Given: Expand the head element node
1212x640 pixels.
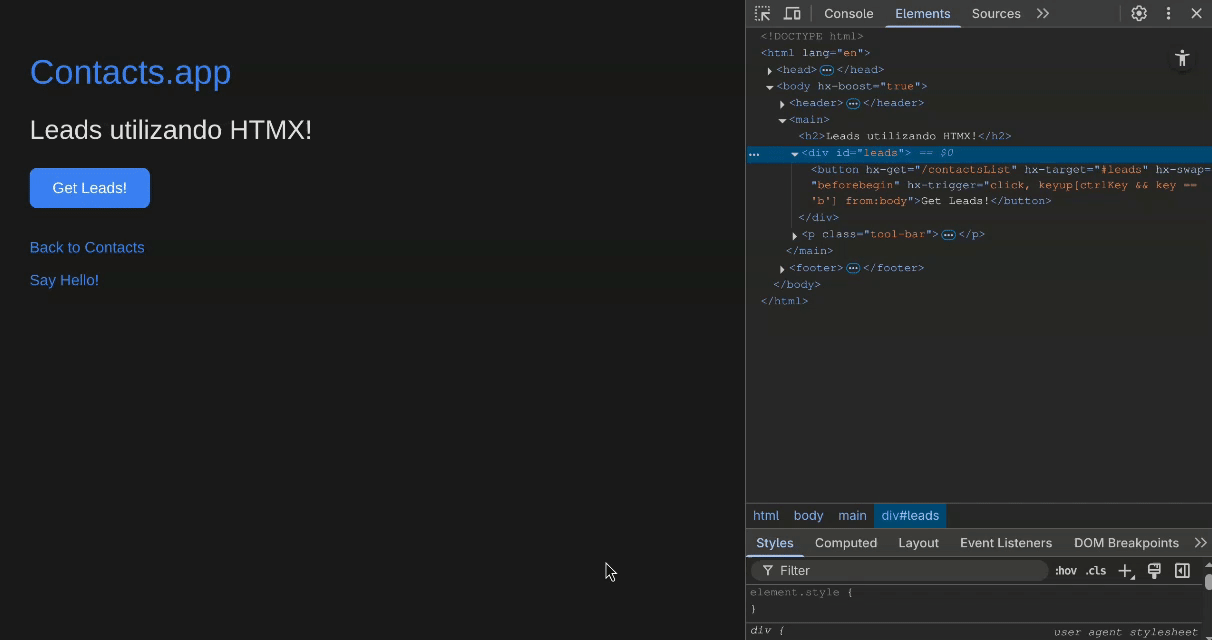Looking at the screenshot, I should (x=770, y=70).
